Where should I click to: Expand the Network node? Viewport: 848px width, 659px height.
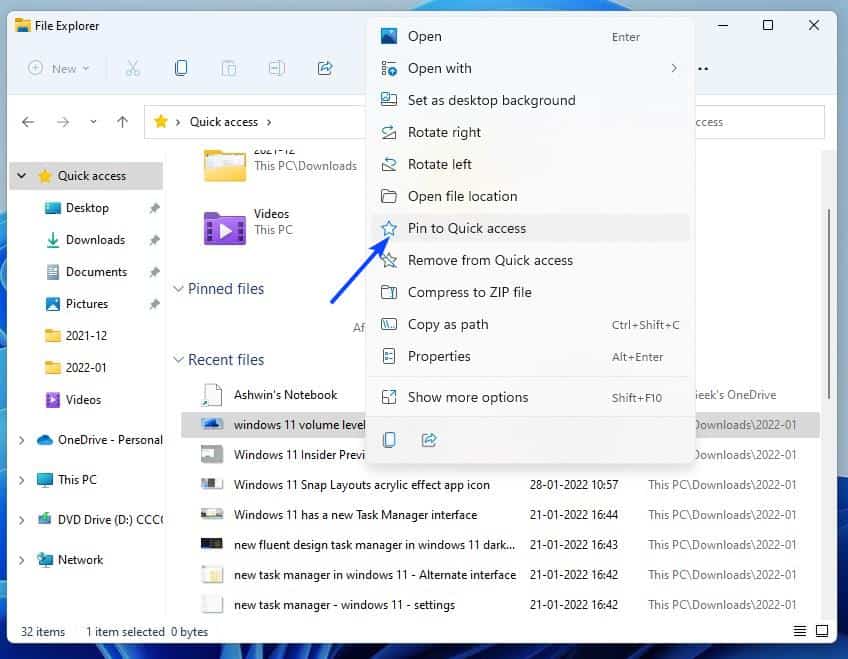[x=22, y=560]
